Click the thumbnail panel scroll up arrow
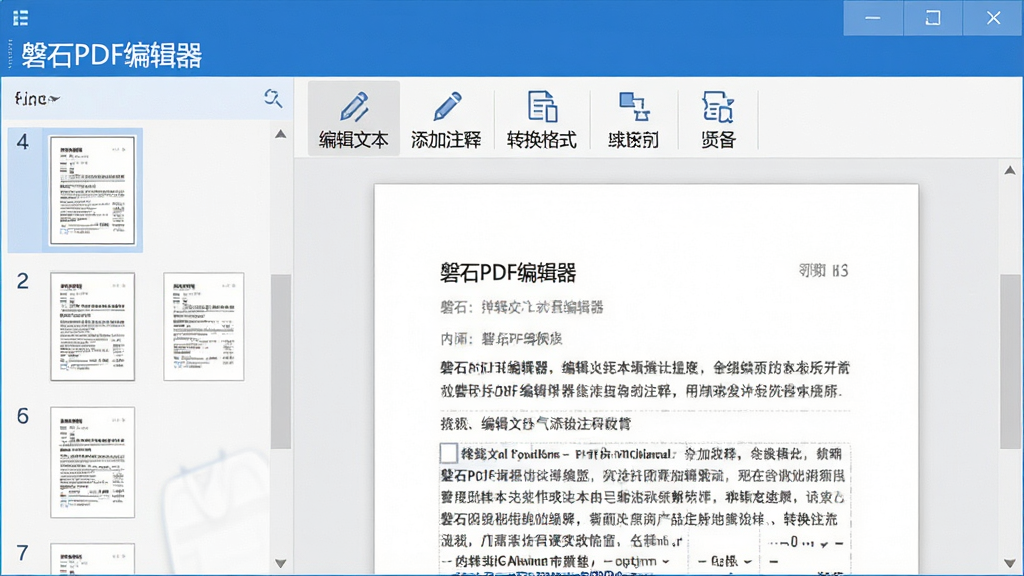 coord(281,135)
